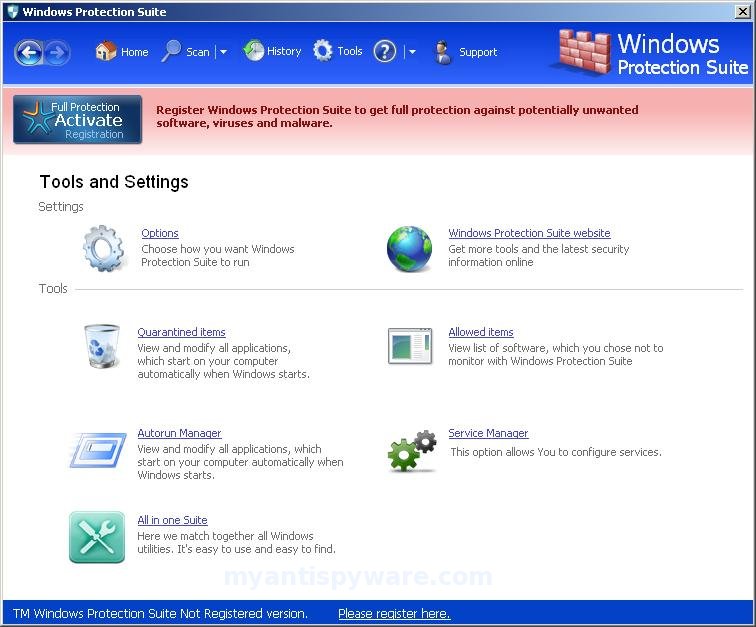Click the All in one Suite wrench icon

click(97, 537)
